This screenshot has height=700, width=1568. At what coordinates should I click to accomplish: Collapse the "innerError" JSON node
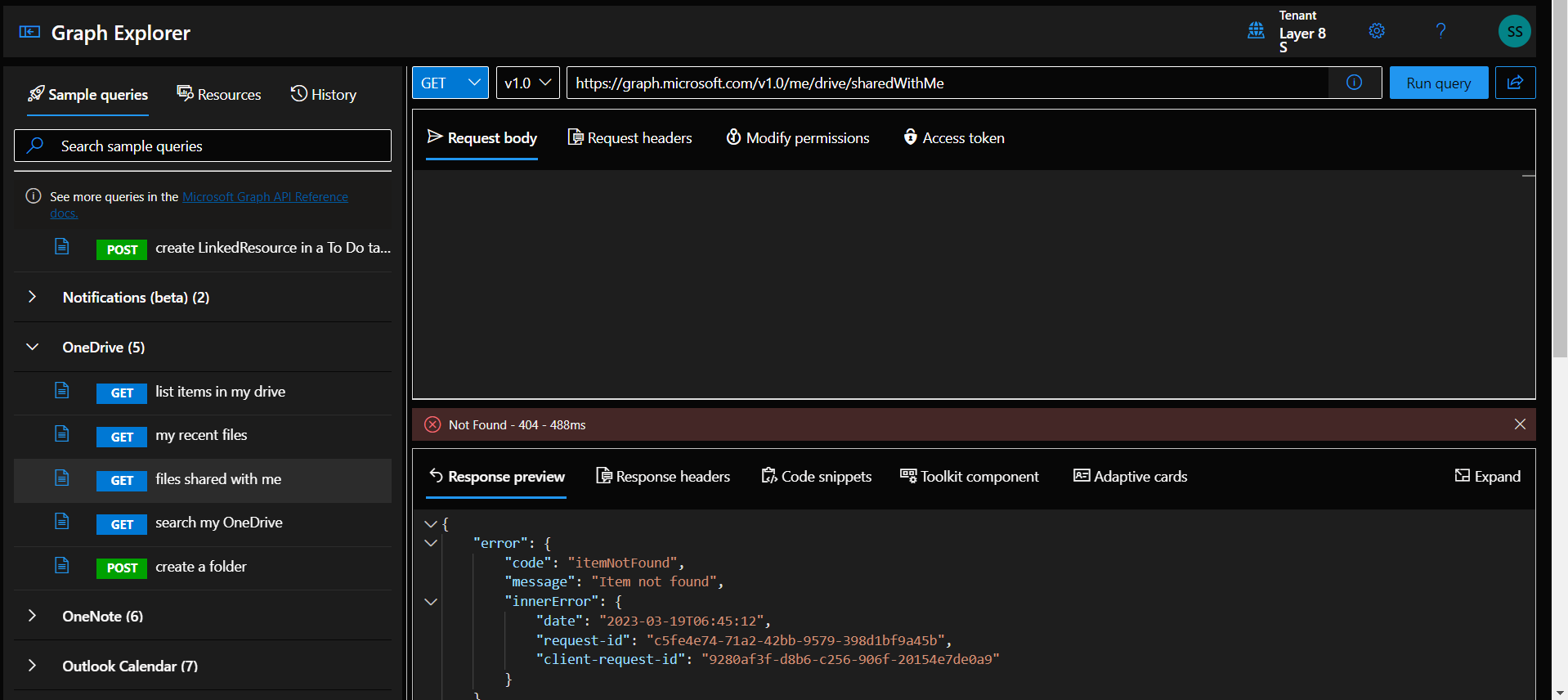coord(431,602)
